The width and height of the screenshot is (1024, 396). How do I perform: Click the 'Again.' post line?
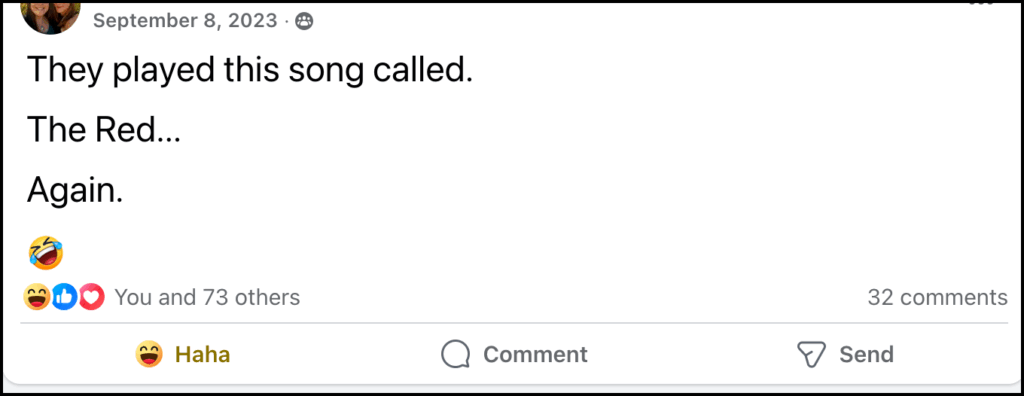(75, 192)
